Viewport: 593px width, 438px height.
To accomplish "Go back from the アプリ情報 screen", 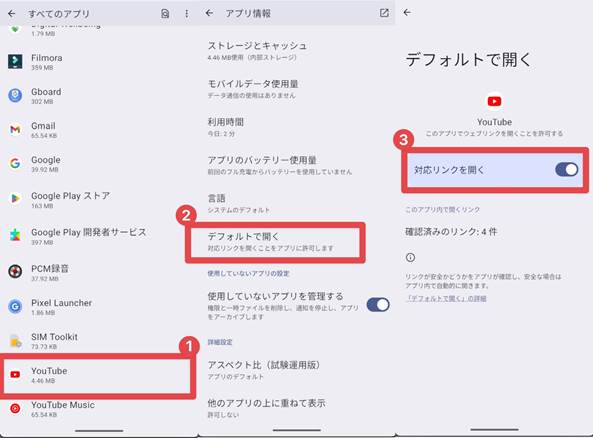I will tap(209, 13).
